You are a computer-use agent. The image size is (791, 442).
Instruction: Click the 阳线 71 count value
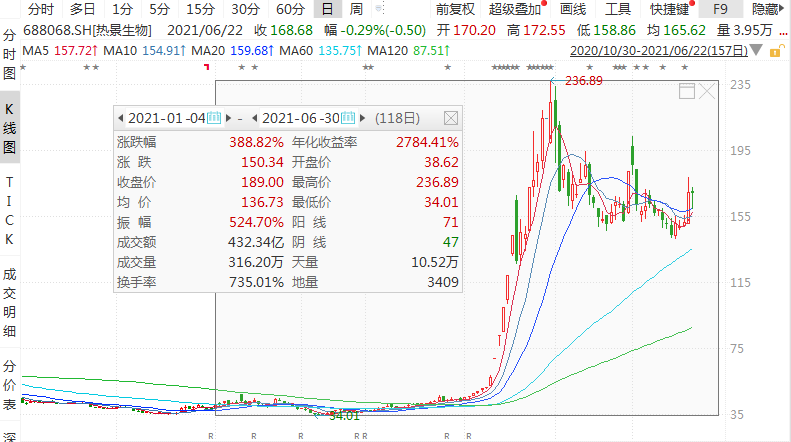pyautogui.click(x=450, y=222)
